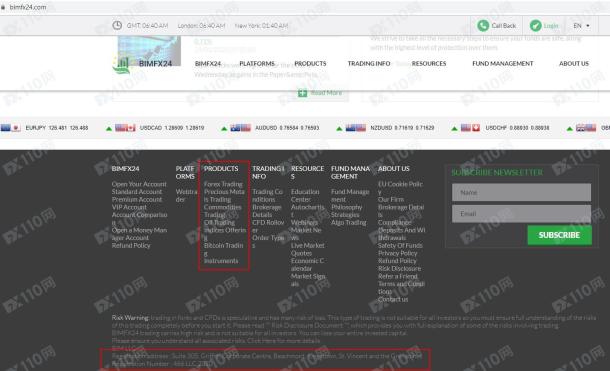The height and width of the screenshot is (371, 610).
Task: Open the footer Precious Metals Trading link
Action: (224, 196)
